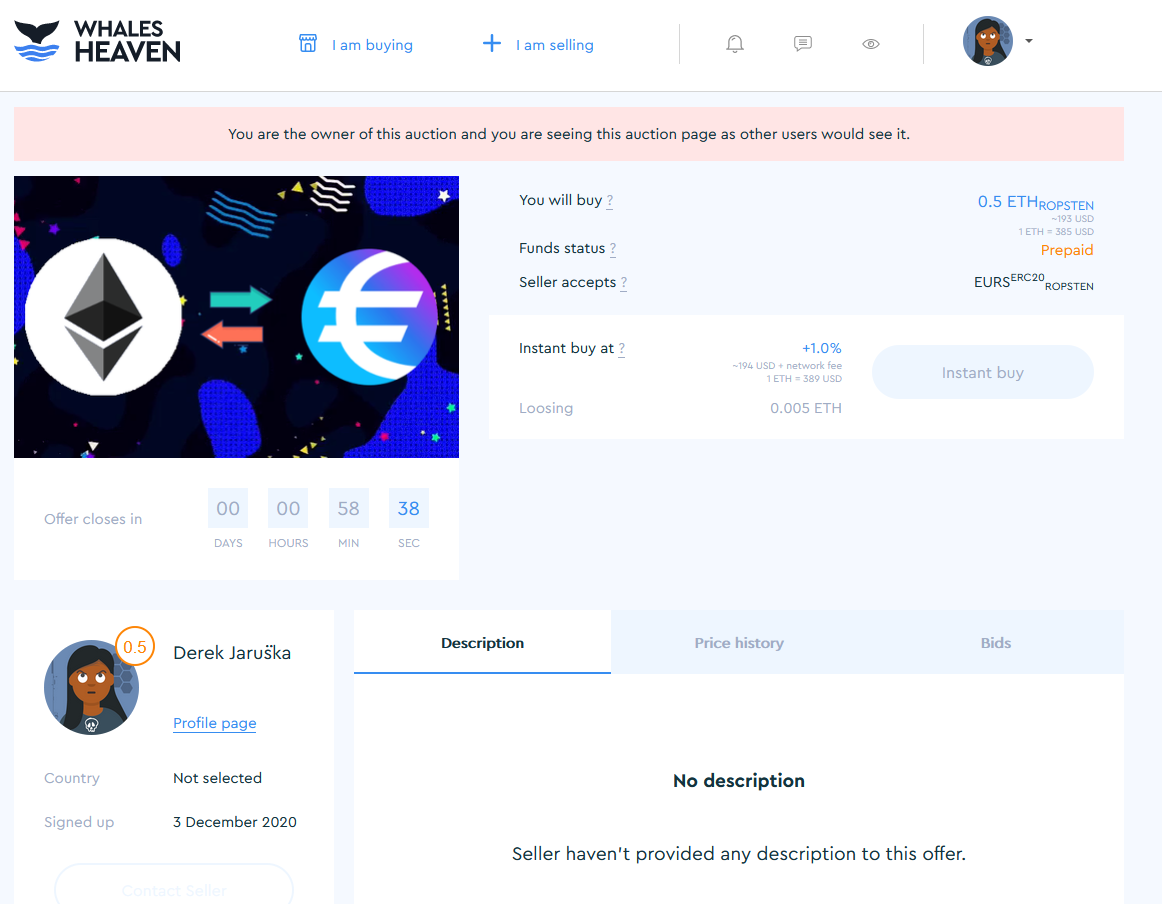The height and width of the screenshot is (904, 1162).
Task: Click the Whales Heaven logo
Action: pos(97,41)
